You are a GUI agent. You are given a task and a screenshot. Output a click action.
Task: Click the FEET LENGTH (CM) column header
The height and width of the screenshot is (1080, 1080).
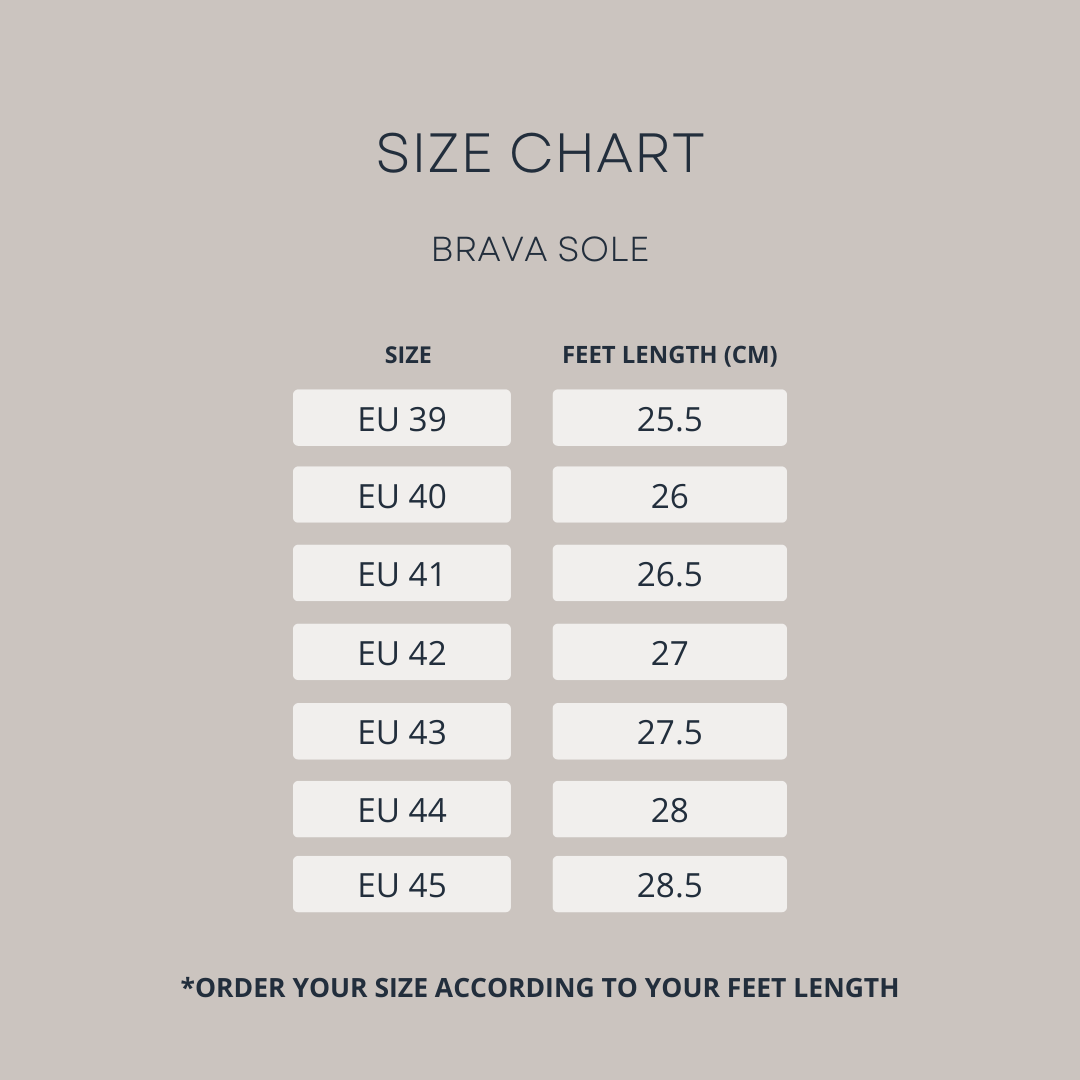pyautogui.click(x=670, y=355)
